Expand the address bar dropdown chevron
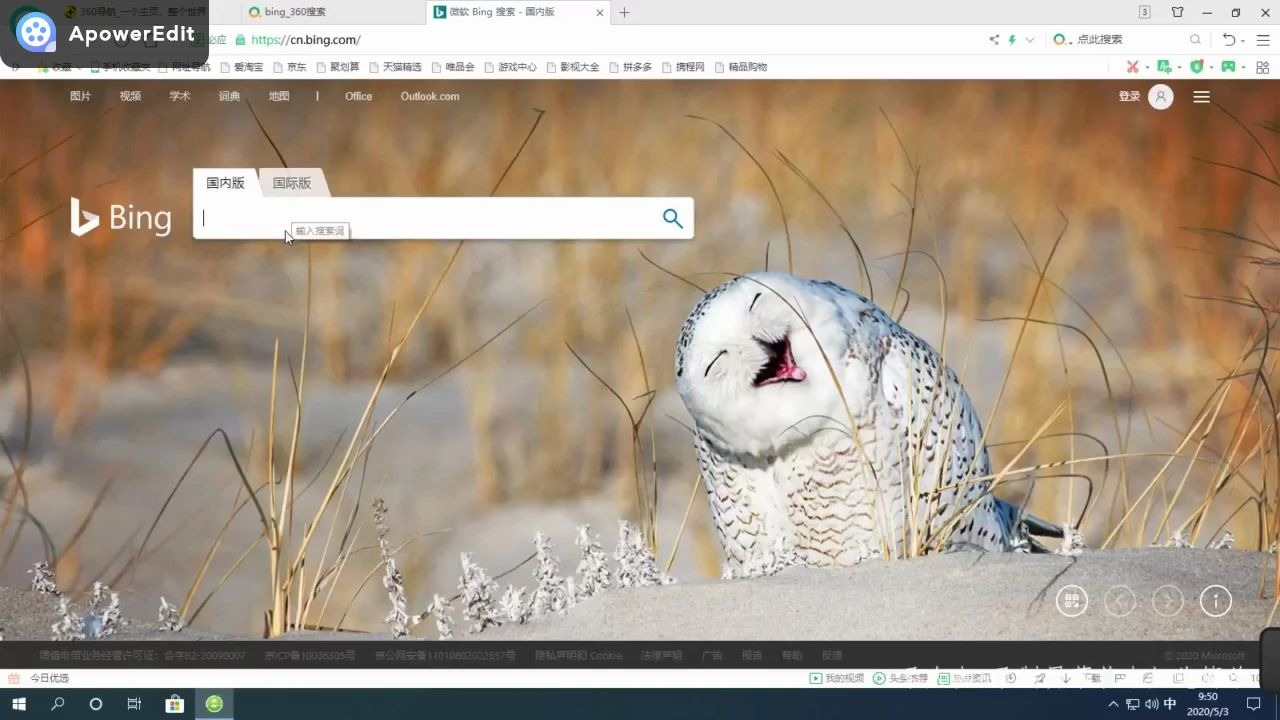 pos(1029,40)
